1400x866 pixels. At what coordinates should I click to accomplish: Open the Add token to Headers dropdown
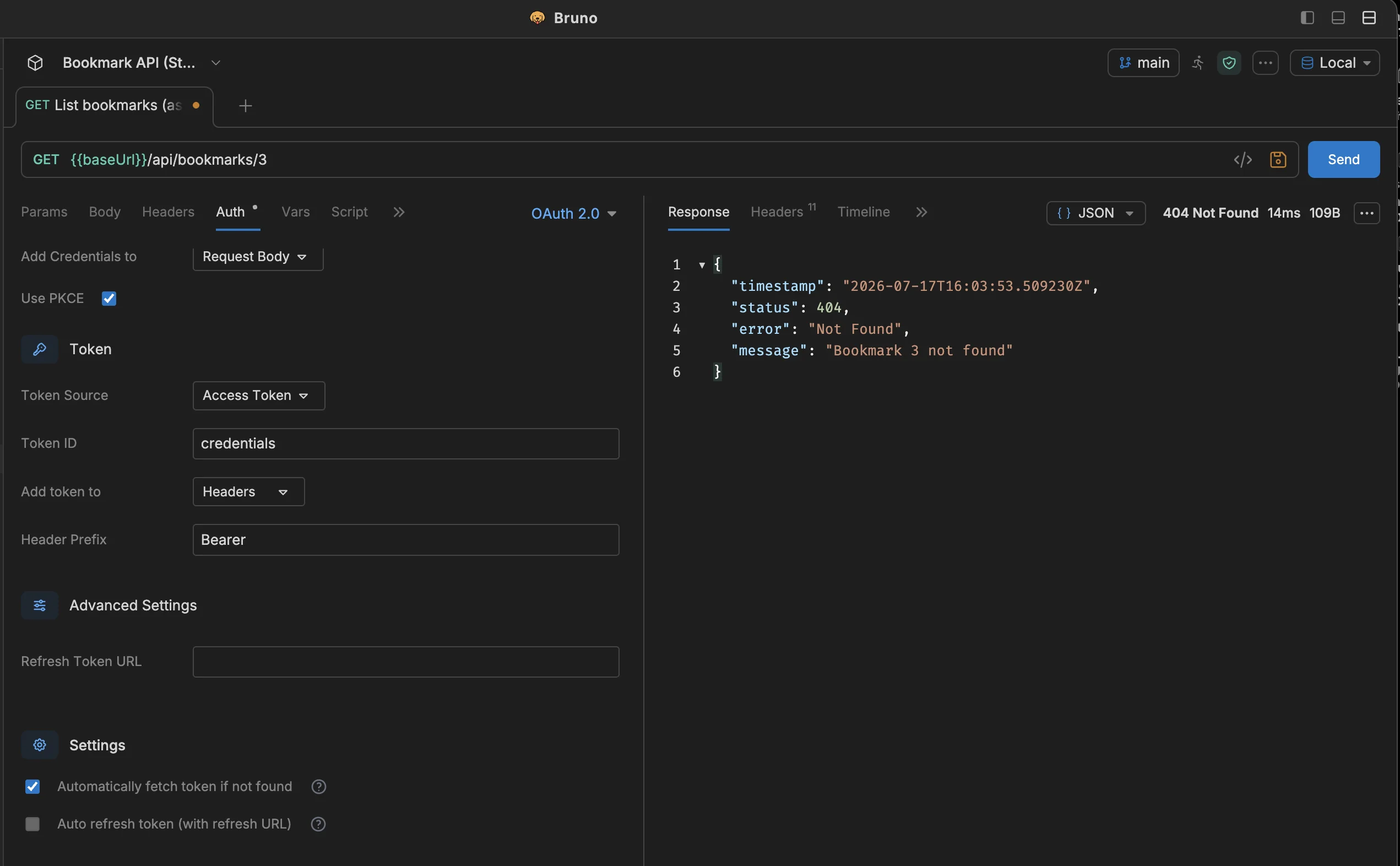tap(248, 491)
